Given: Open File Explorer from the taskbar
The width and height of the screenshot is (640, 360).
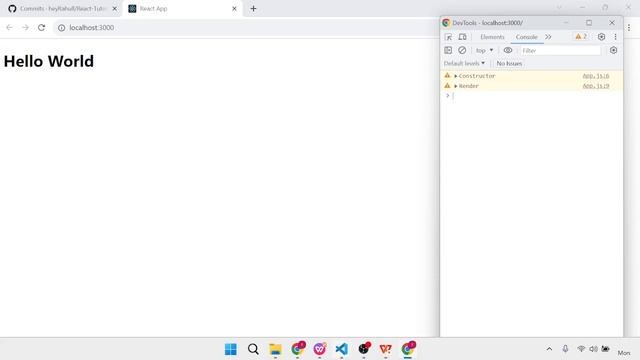Looking at the screenshot, I should click(x=275, y=349).
